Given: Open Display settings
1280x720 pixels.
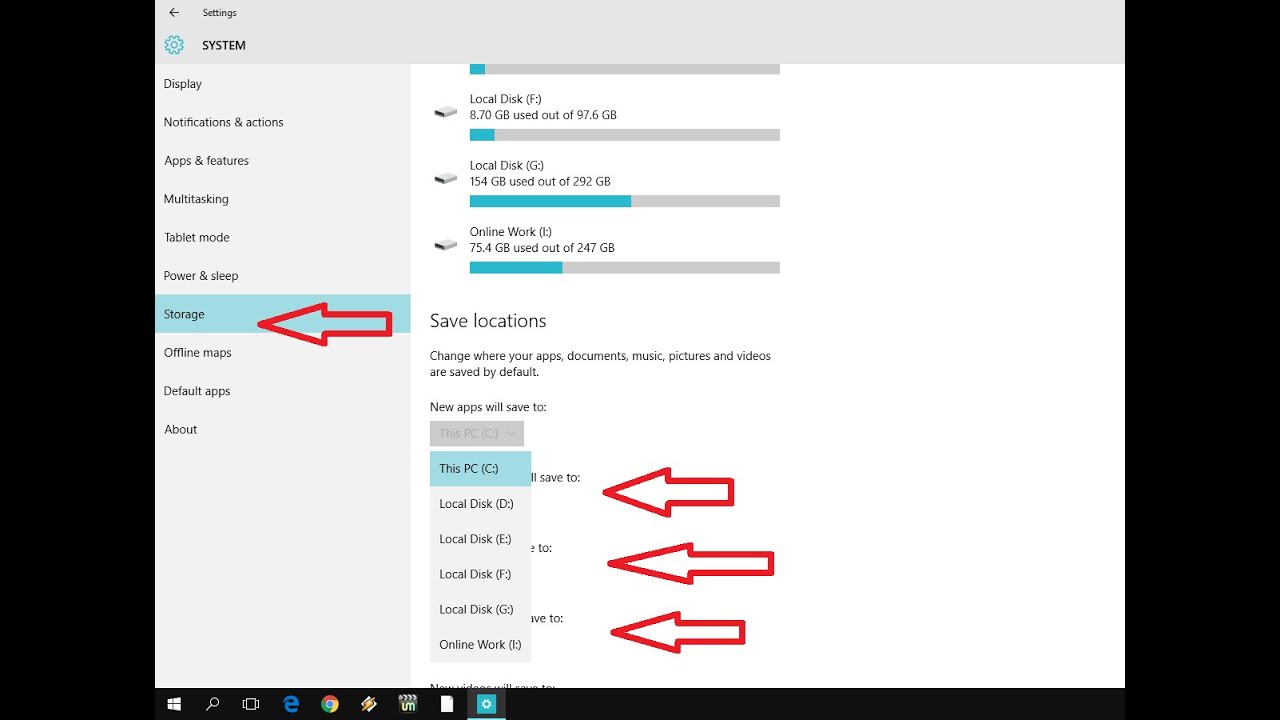Looking at the screenshot, I should pos(283,84).
